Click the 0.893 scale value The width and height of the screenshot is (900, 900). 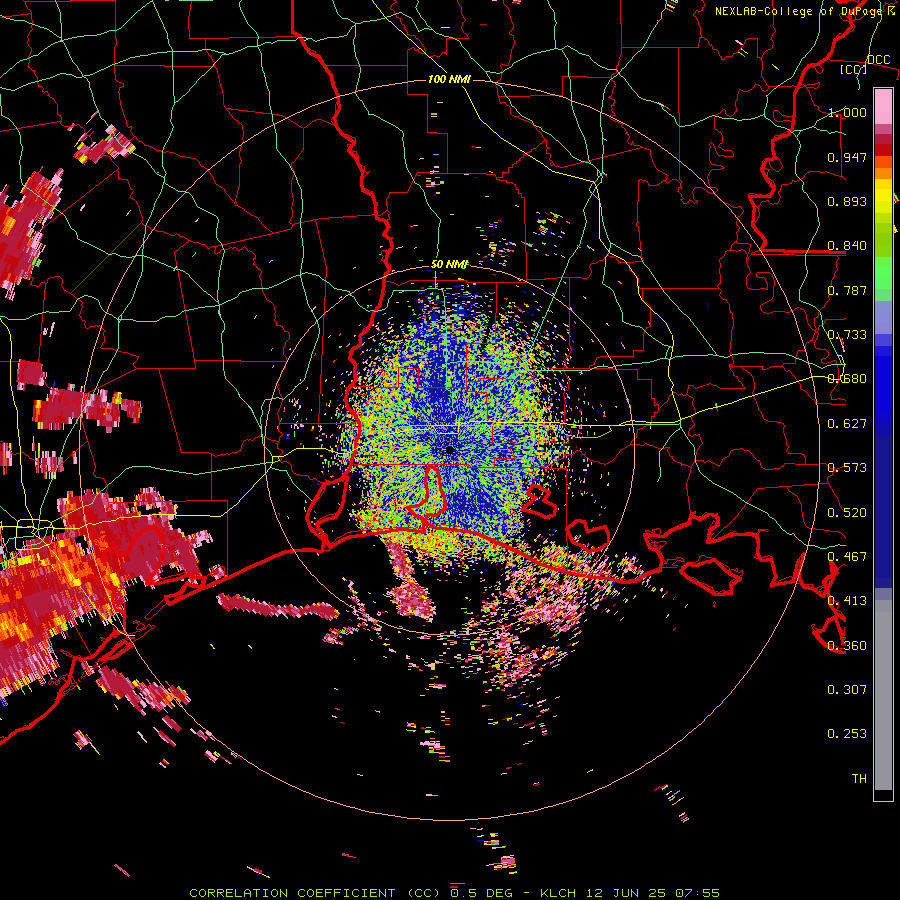click(x=847, y=201)
